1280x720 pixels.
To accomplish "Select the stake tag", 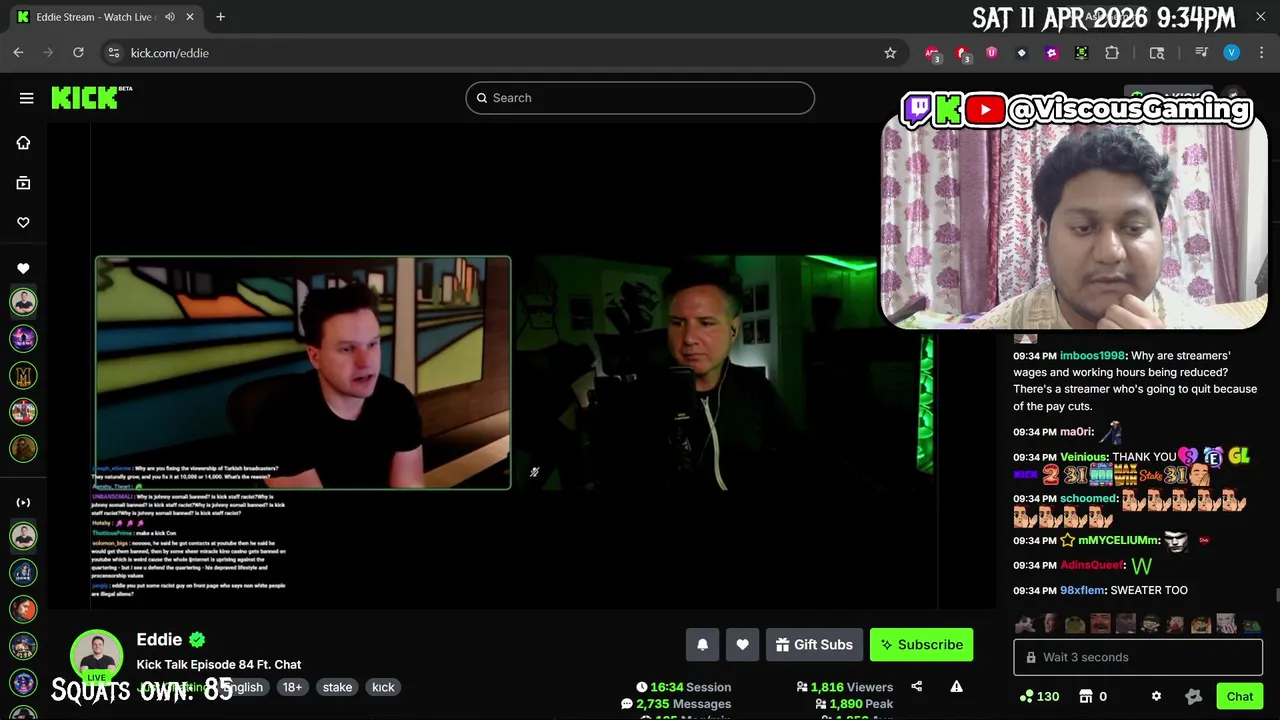I will pos(337,687).
